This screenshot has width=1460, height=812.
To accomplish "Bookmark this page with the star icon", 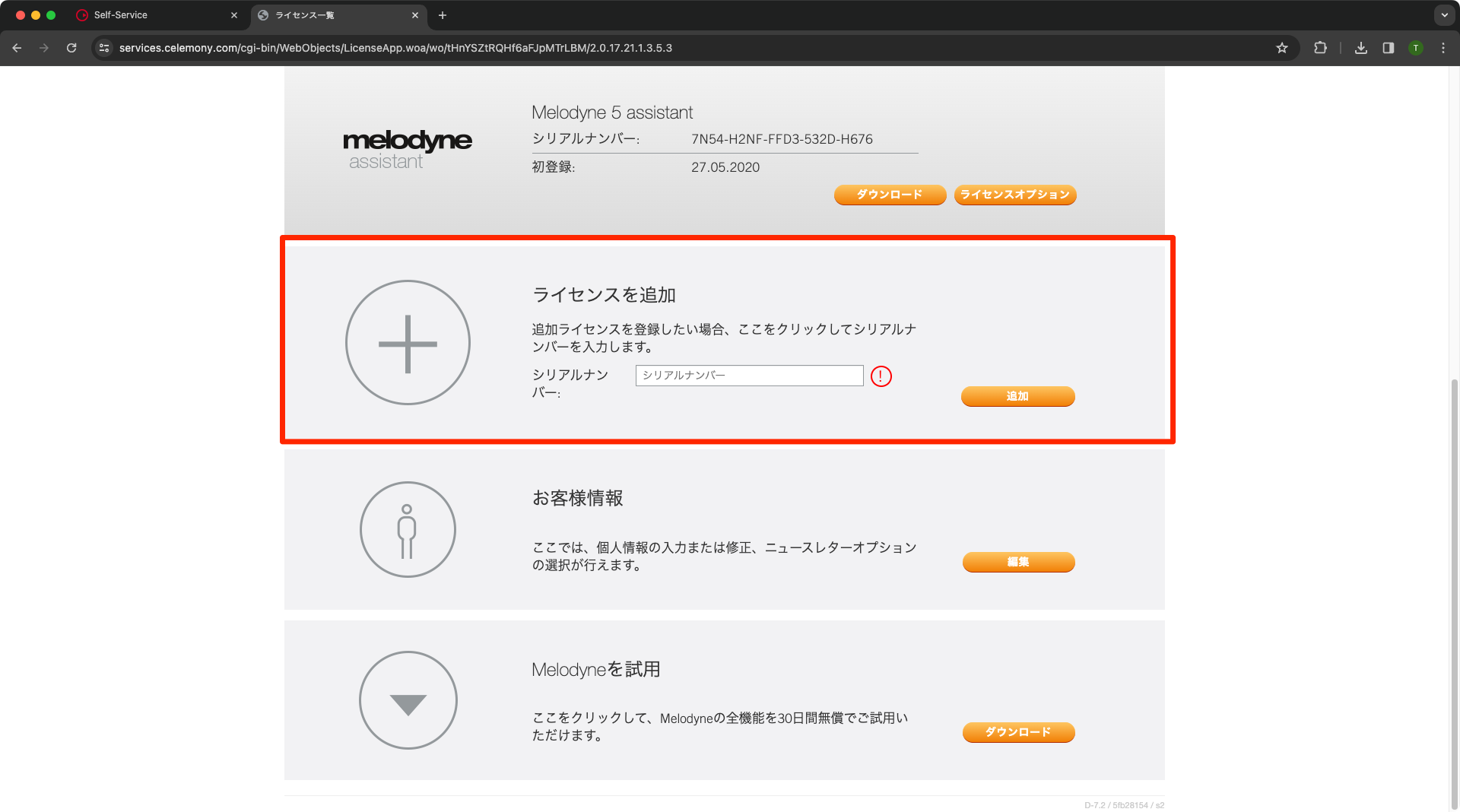I will 1282,48.
